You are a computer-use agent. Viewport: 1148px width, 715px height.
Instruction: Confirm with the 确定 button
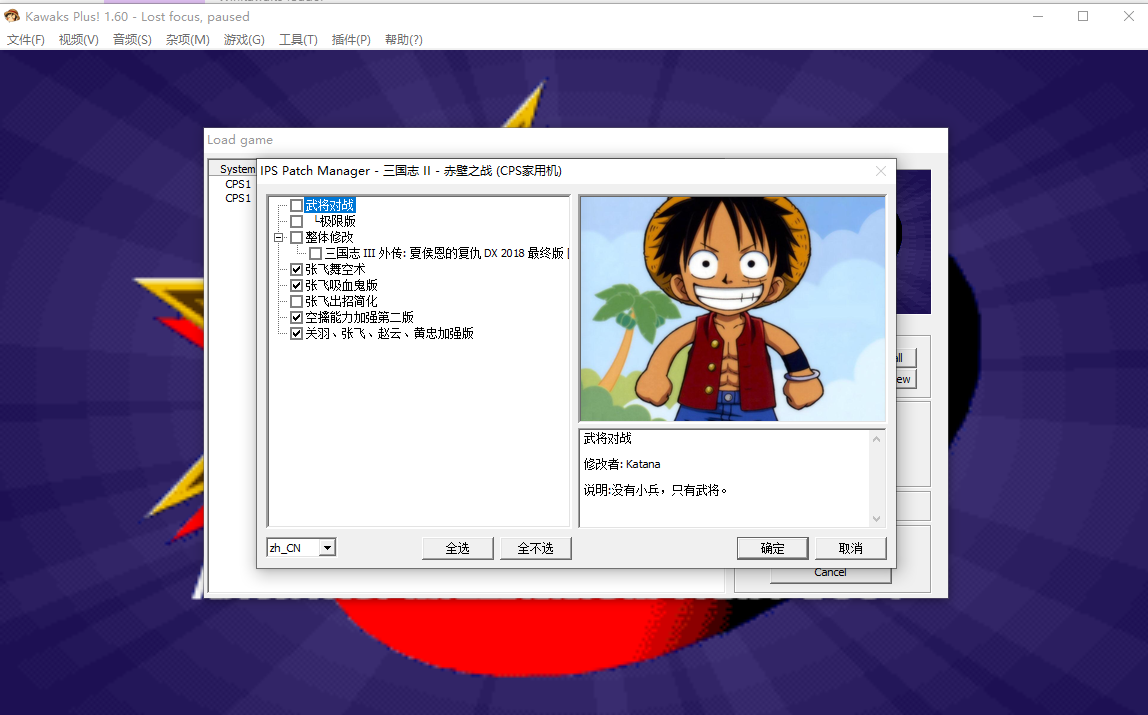coord(772,548)
